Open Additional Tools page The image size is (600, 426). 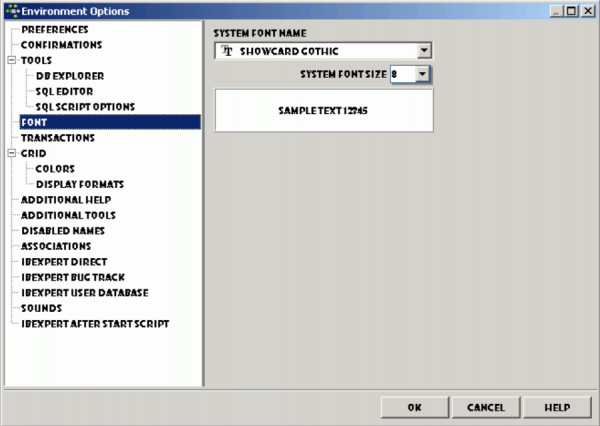click(x=68, y=215)
